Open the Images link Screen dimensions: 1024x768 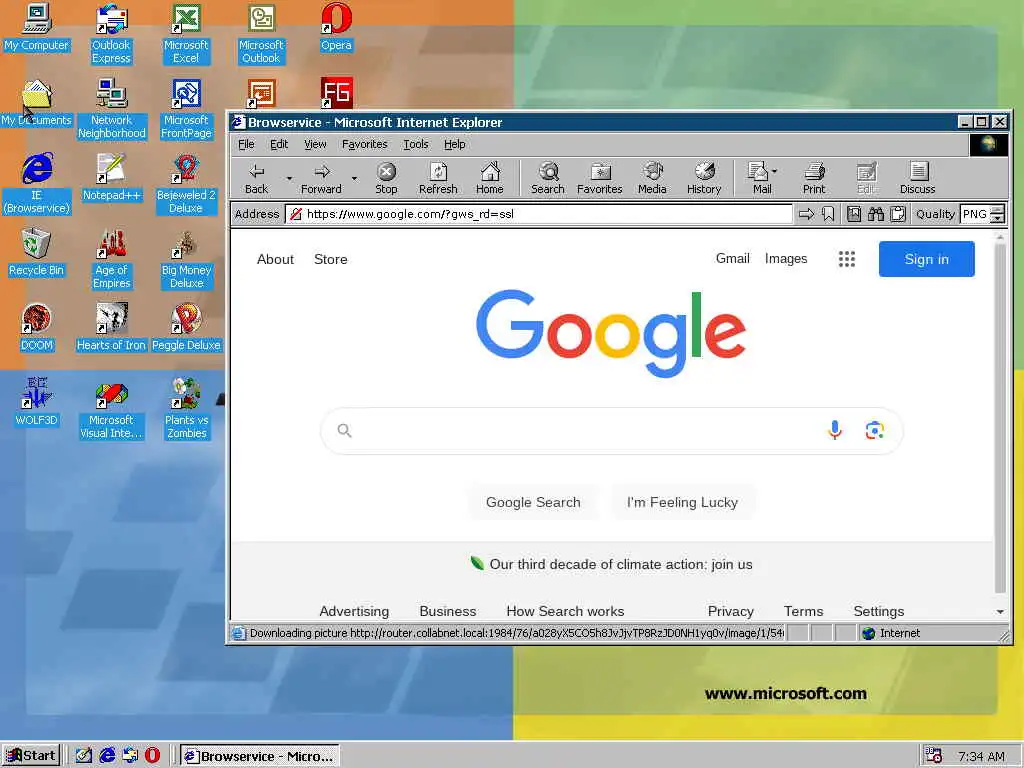click(786, 259)
